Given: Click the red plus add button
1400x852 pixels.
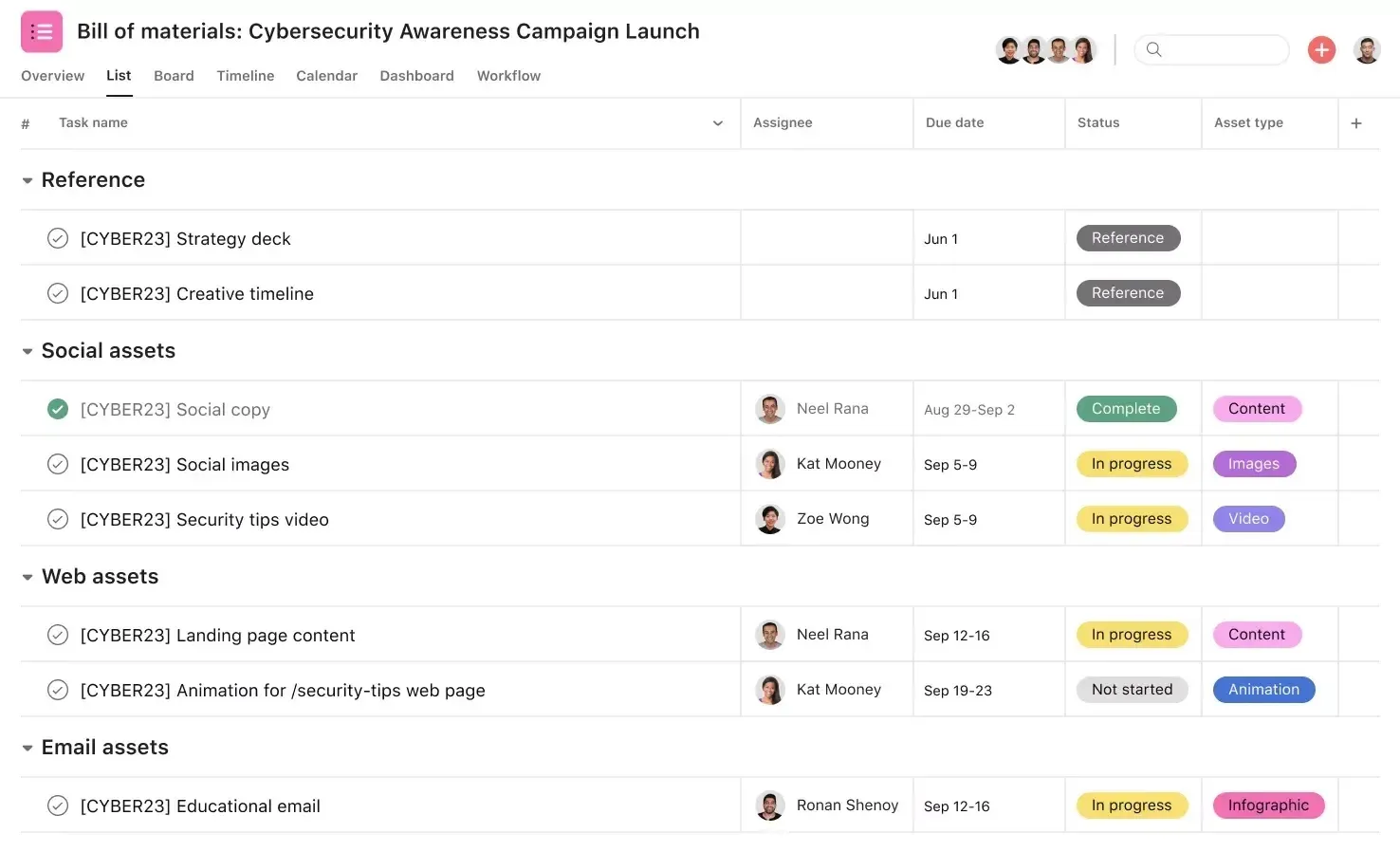Looking at the screenshot, I should coord(1321,49).
